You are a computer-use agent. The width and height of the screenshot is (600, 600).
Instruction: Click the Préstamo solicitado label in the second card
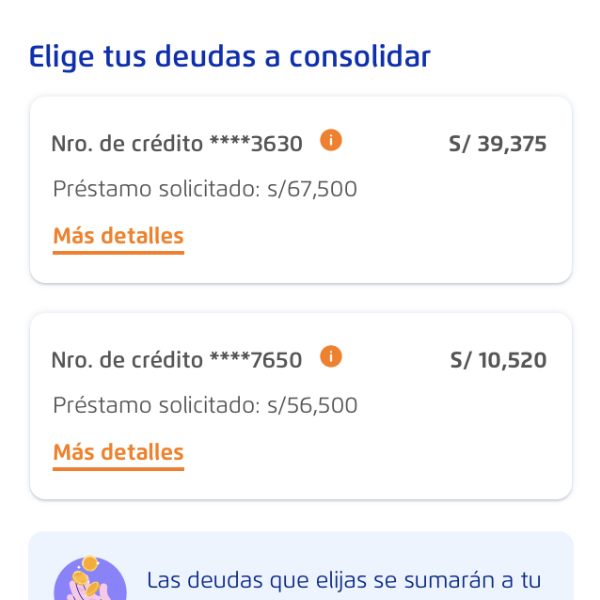(x=156, y=405)
